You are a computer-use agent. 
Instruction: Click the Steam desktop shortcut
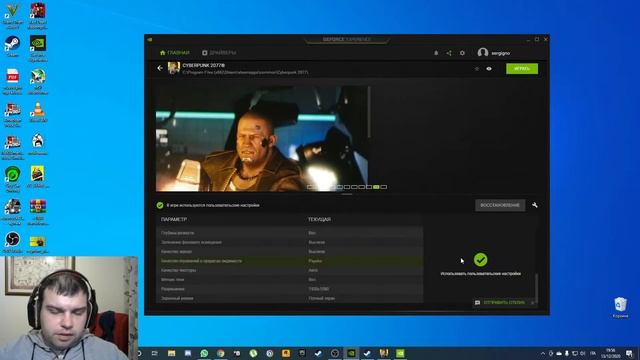[12, 46]
